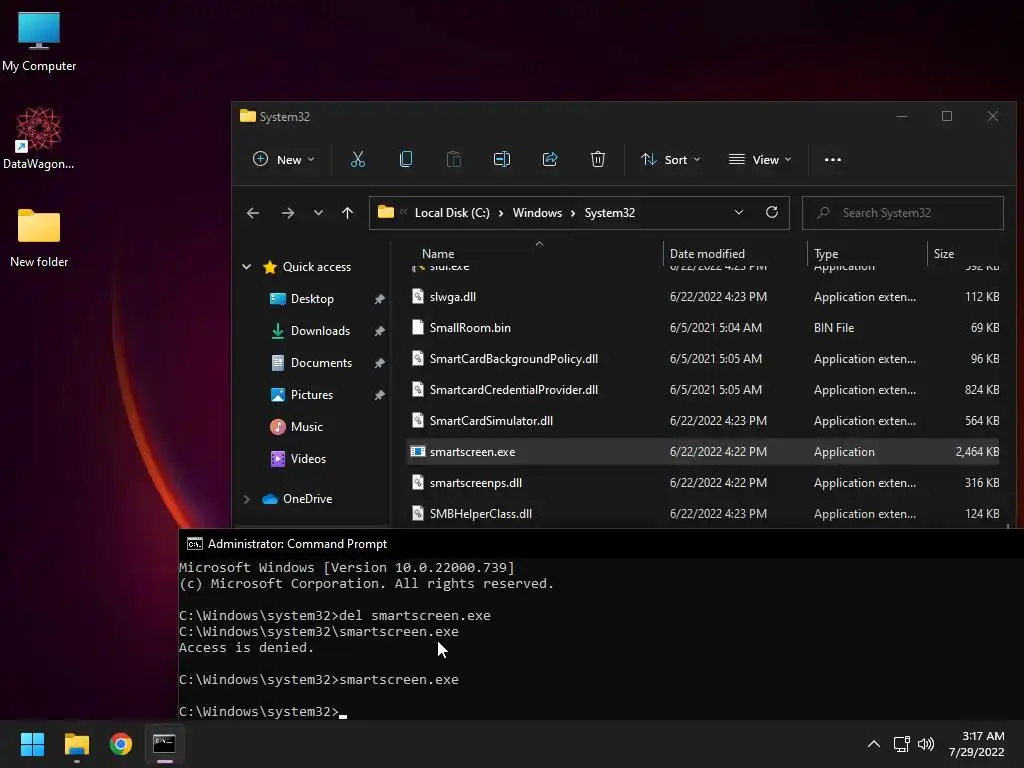Open the See more ellipsis menu
This screenshot has height=768, width=1024.
(x=833, y=159)
